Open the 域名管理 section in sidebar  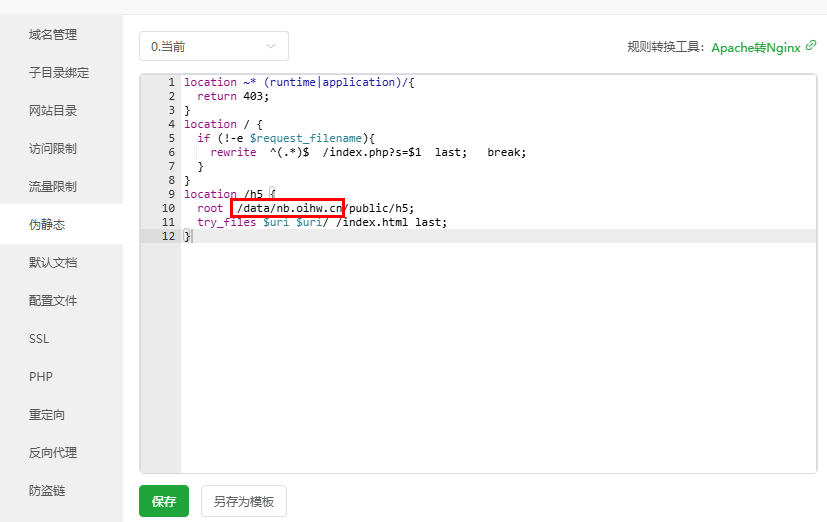53,35
